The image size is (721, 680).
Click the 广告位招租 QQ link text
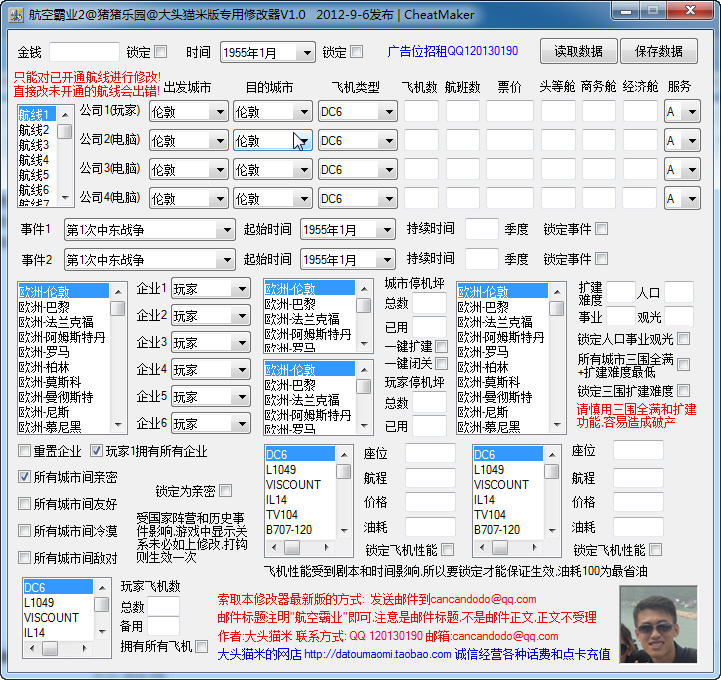point(452,51)
